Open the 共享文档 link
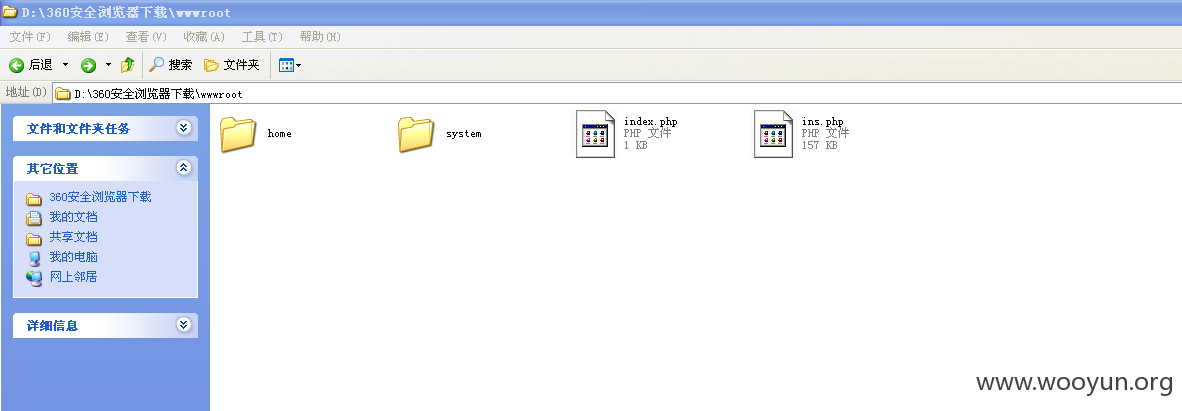Image resolution: width=1182 pixels, height=411 pixels. pyautogui.click(x=73, y=237)
